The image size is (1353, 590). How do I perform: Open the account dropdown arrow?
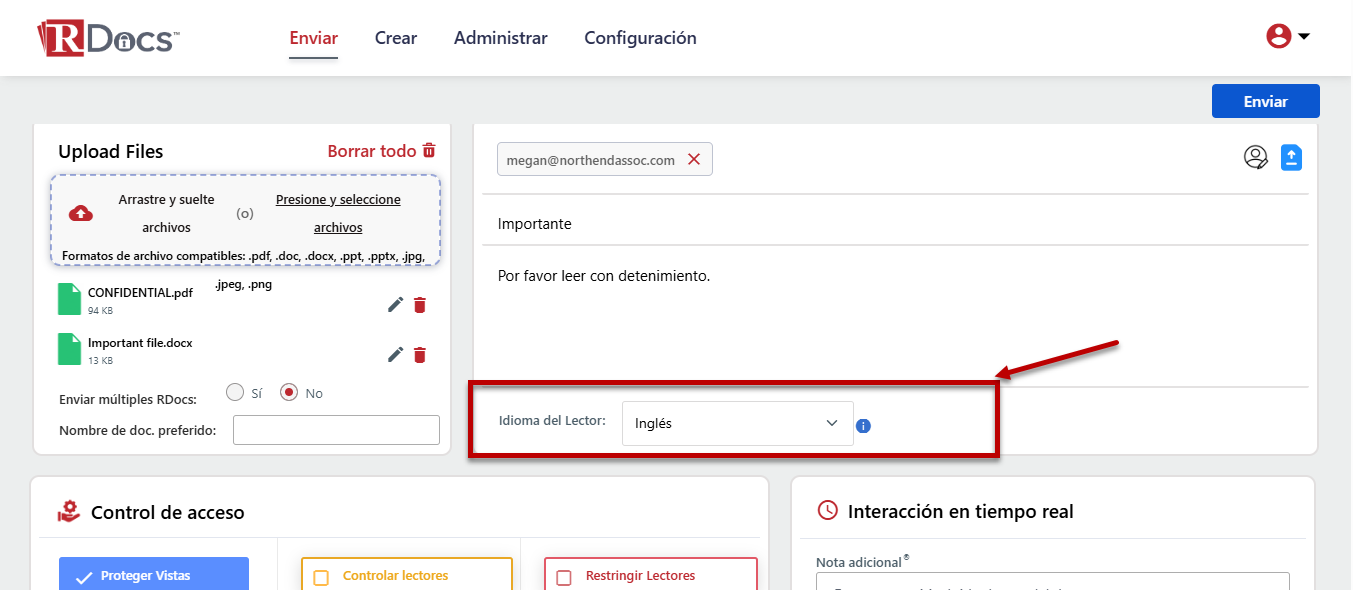[1304, 37]
